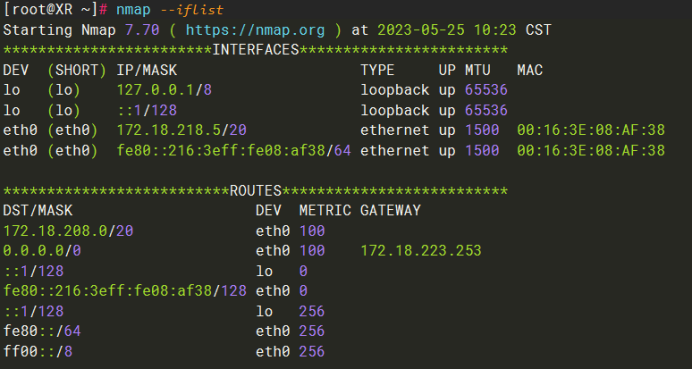This screenshot has height=370, width=692.
Task: Click the gateway 172.18.223.253
Action: (421, 251)
